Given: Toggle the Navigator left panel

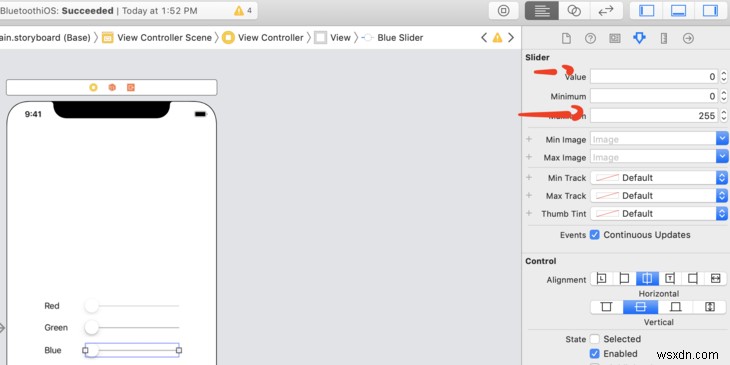Looking at the screenshot, I should coord(646,11).
